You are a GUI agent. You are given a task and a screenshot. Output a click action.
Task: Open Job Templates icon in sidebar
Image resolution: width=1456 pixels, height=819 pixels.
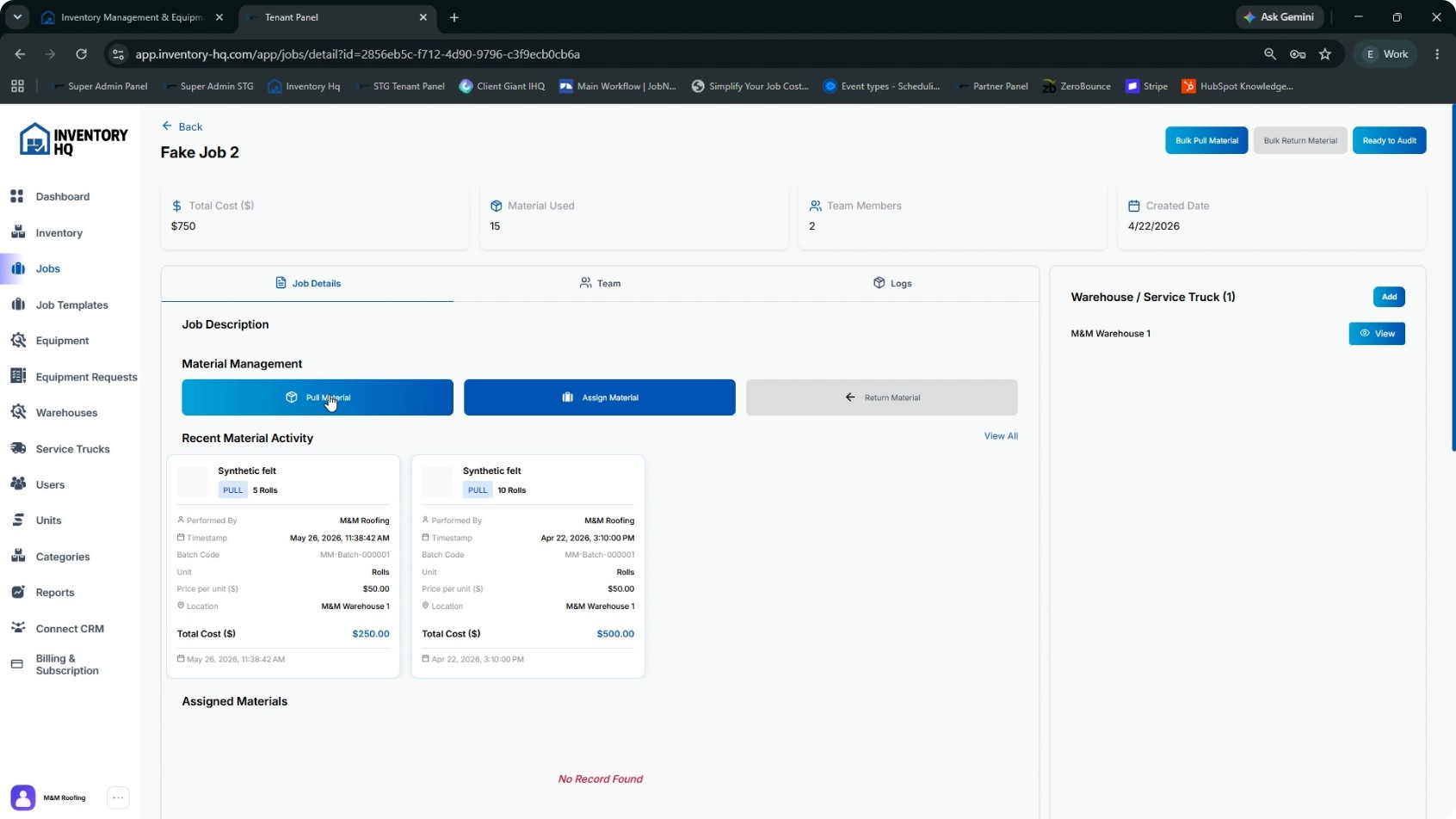point(17,305)
